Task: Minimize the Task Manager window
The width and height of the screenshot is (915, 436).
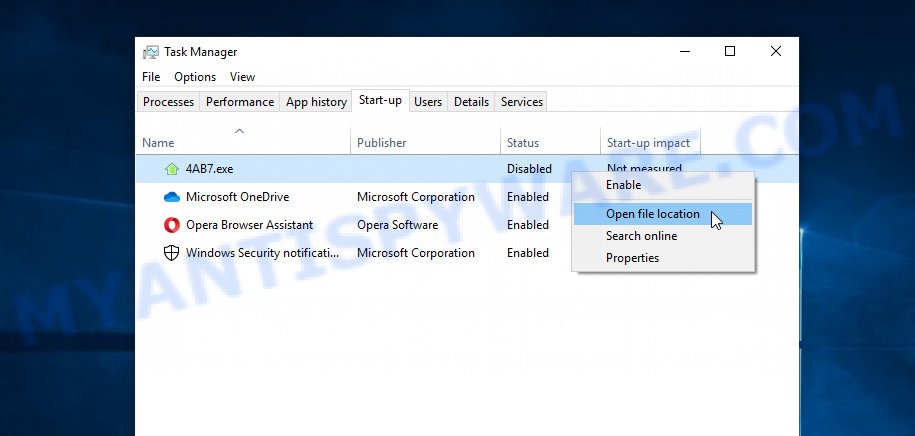Action: pos(684,51)
